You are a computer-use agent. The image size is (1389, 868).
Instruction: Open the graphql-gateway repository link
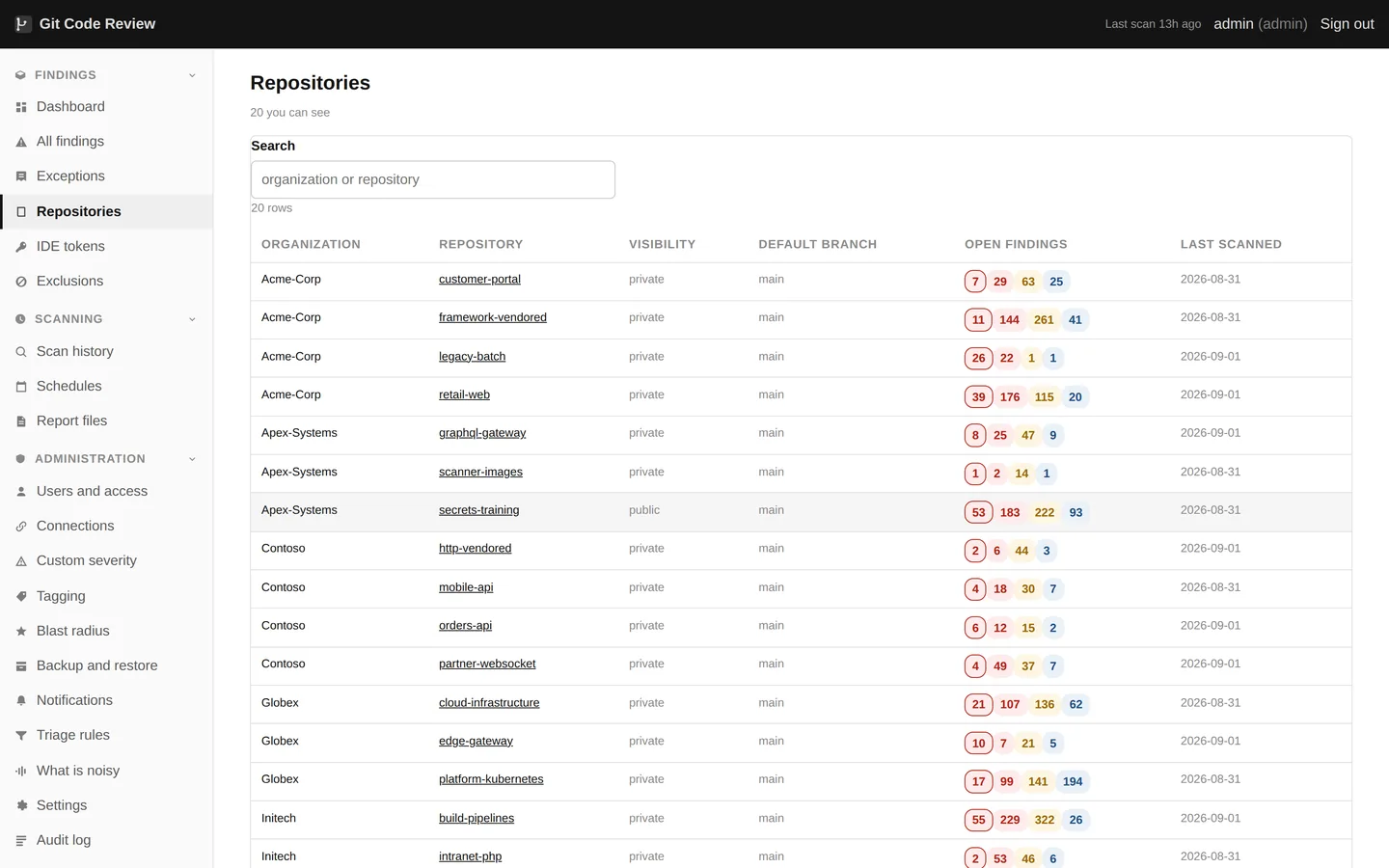click(482, 433)
